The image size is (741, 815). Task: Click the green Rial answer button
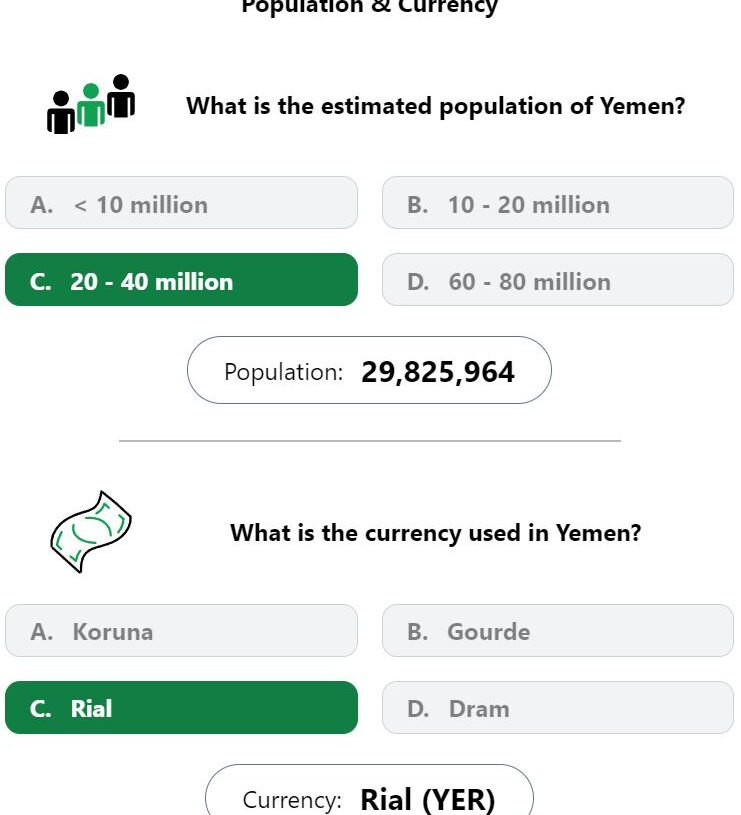coord(181,707)
